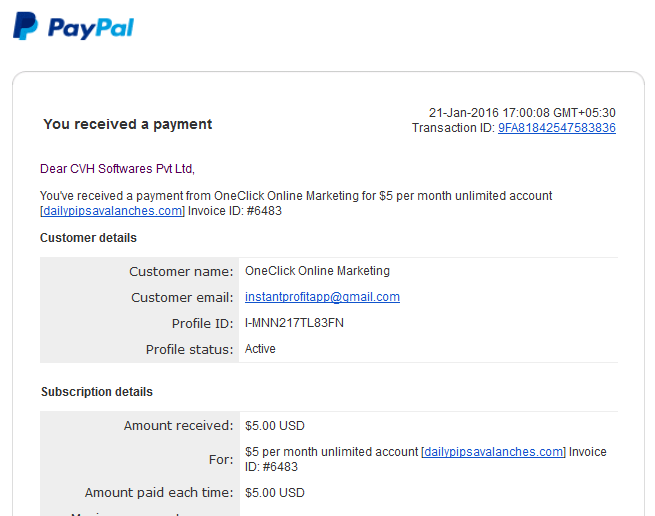Image resolution: width=655 pixels, height=516 pixels.
Task: Click the 'Customer email:' field label
Action: coord(182,297)
